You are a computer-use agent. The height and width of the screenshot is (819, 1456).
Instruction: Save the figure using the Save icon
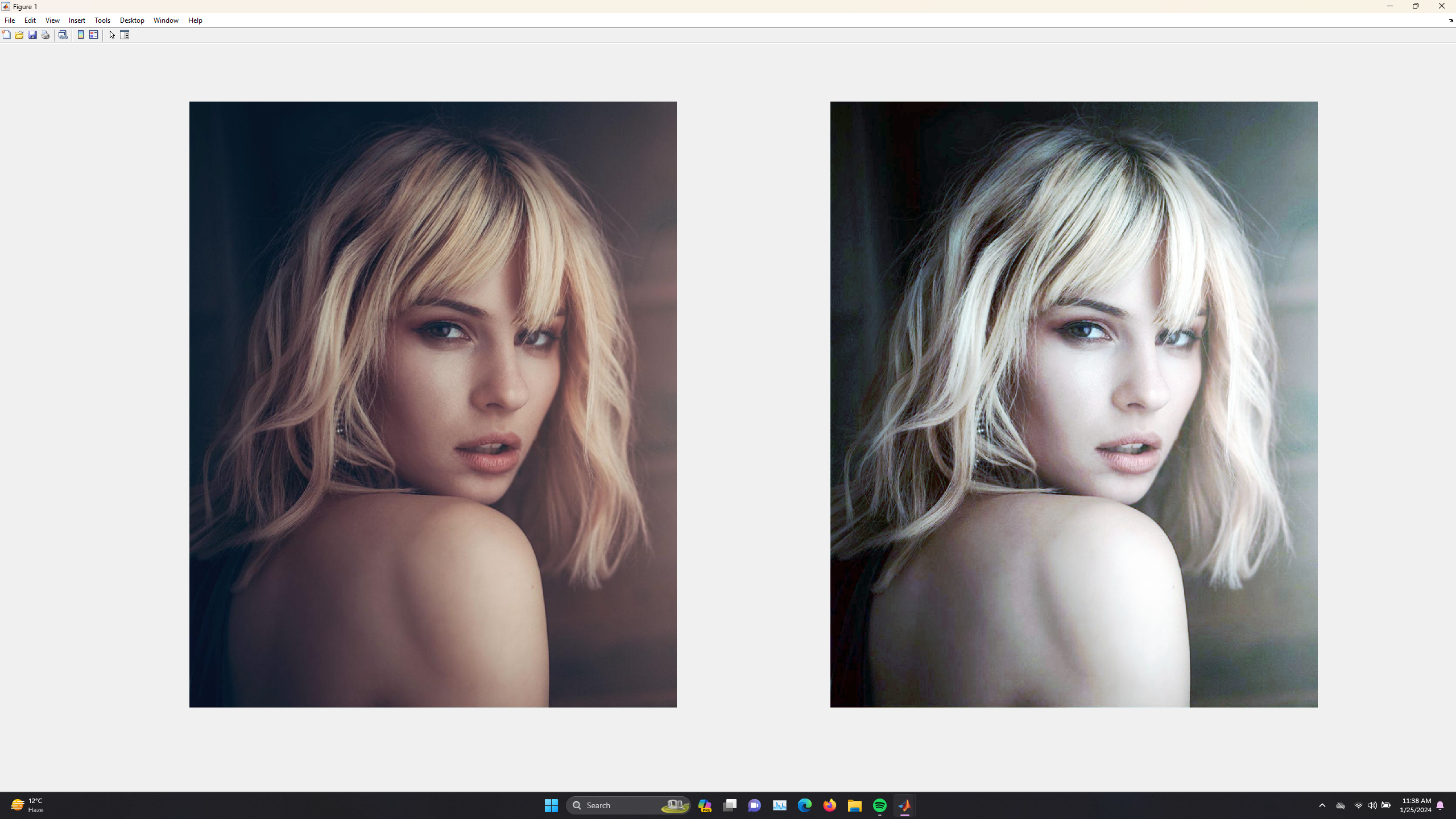click(x=32, y=35)
